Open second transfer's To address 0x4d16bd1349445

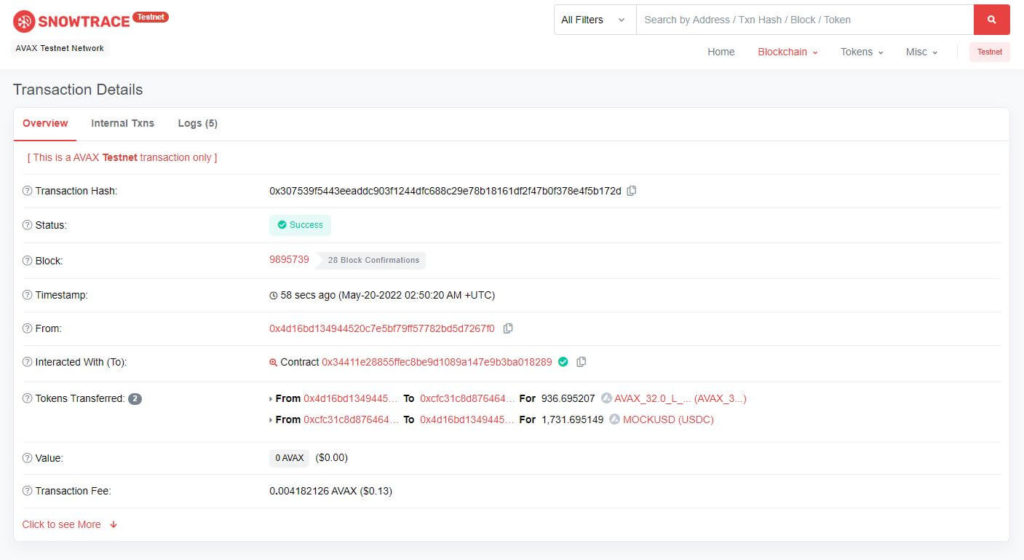(466, 419)
